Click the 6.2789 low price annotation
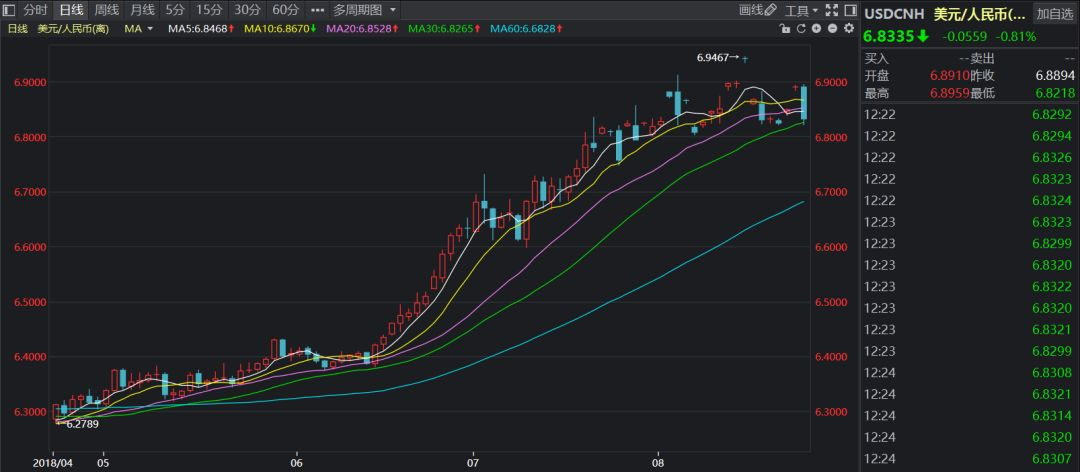 pyautogui.click(x=82, y=424)
